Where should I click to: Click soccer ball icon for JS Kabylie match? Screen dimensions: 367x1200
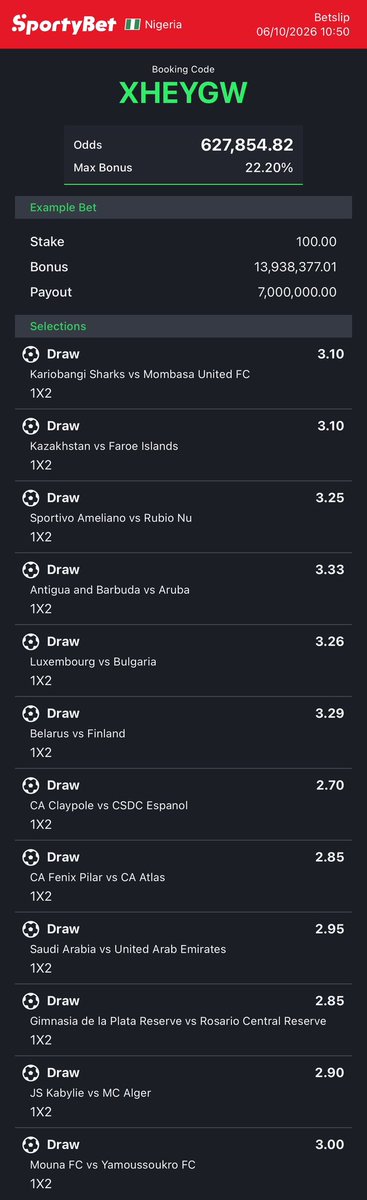click(x=31, y=1073)
